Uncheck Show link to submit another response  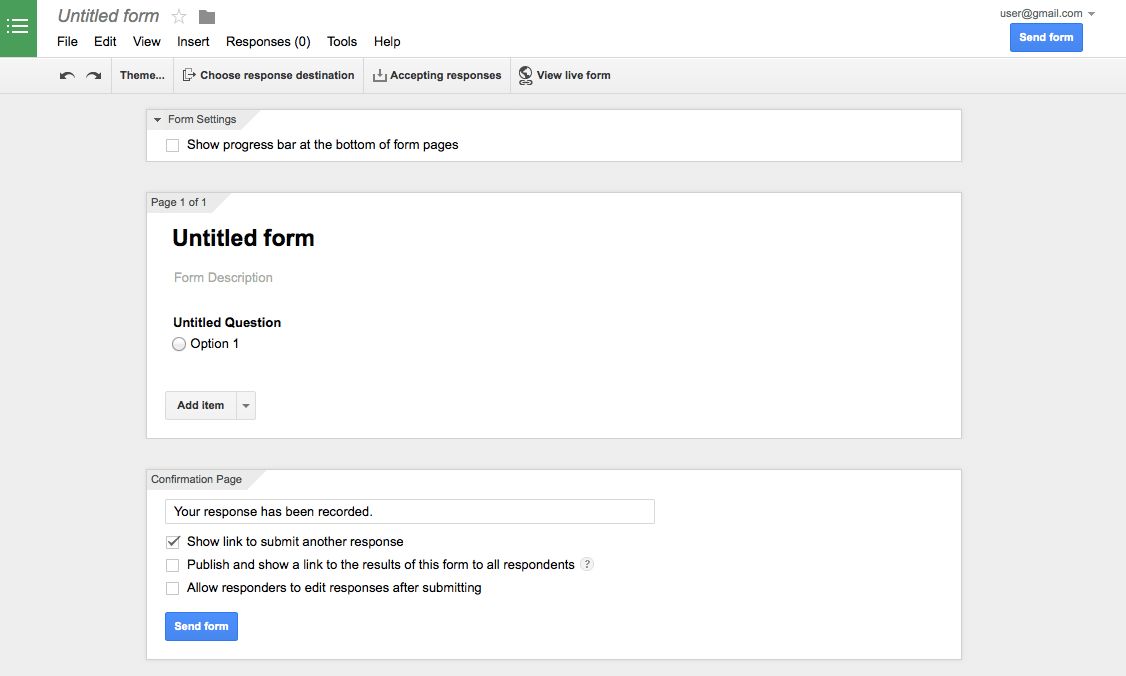click(x=173, y=541)
